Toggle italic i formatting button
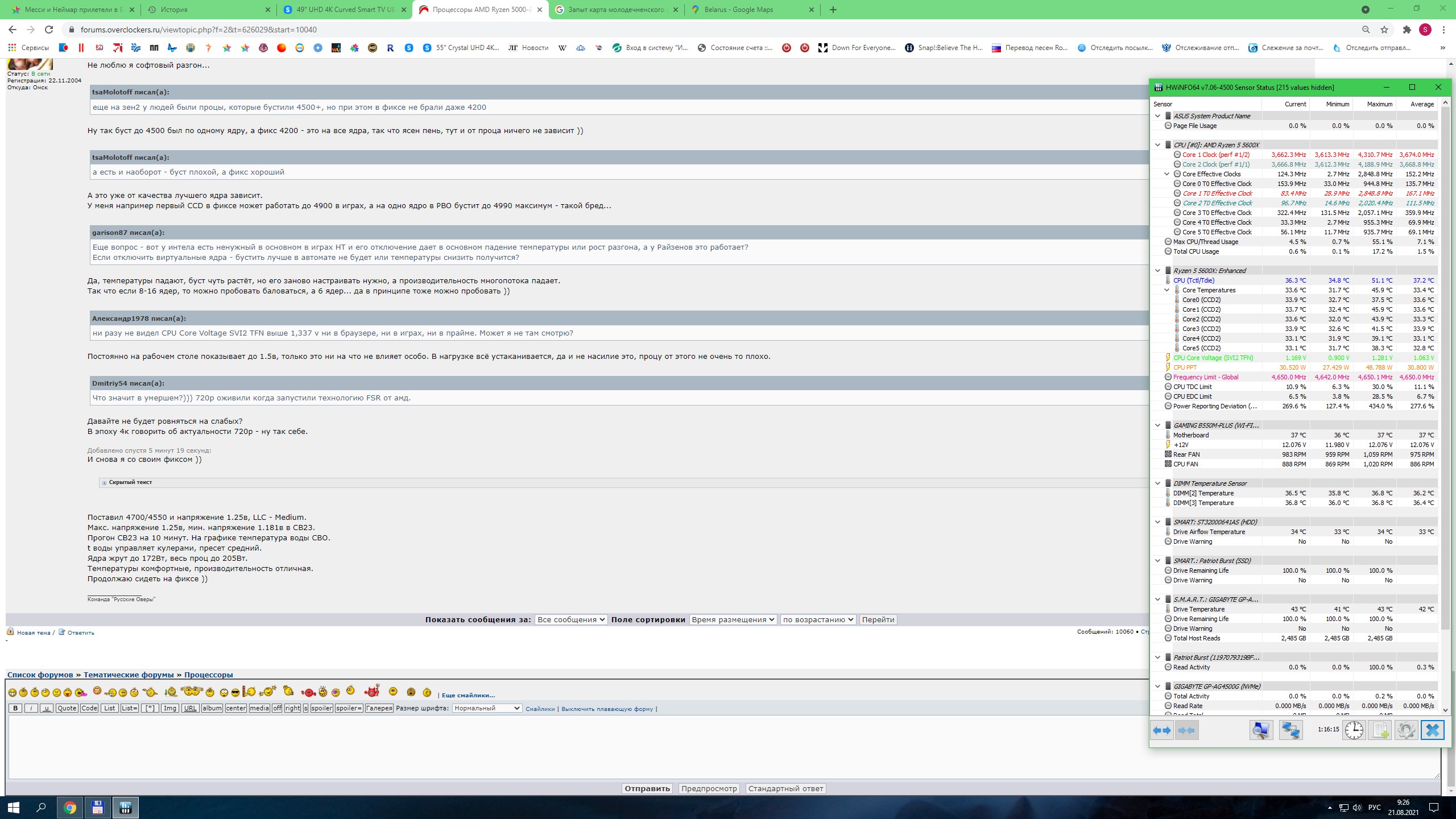The height and width of the screenshot is (819, 1456). [x=31, y=708]
